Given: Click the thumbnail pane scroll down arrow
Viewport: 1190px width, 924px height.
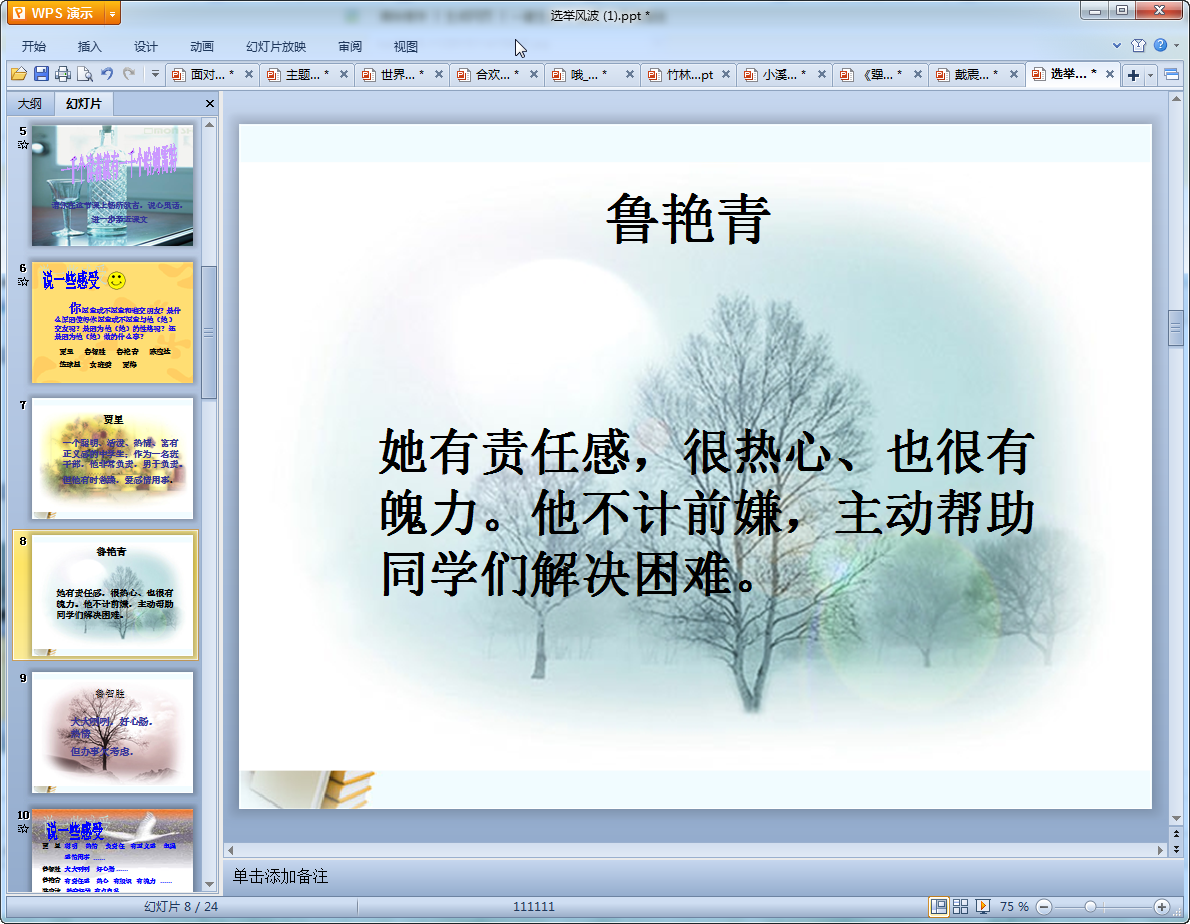Looking at the screenshot, I should tap(209, 885).
